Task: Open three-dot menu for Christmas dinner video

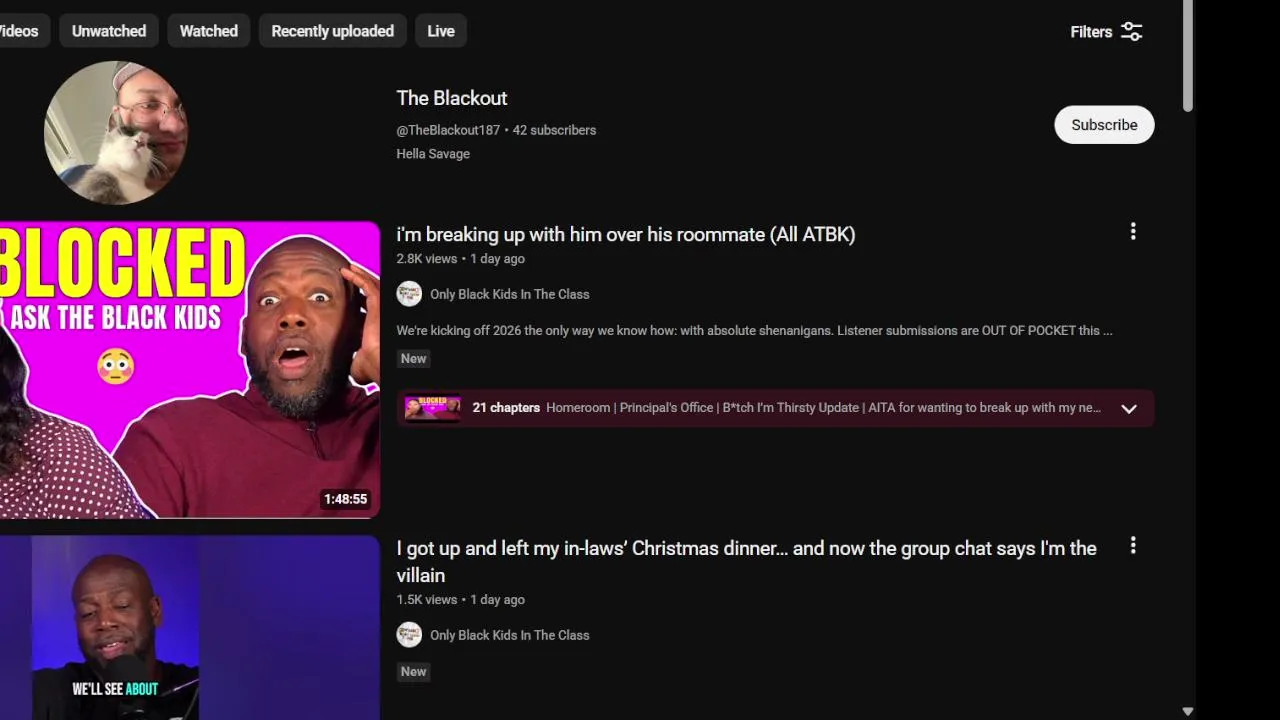Action: tap(1133, 546)
